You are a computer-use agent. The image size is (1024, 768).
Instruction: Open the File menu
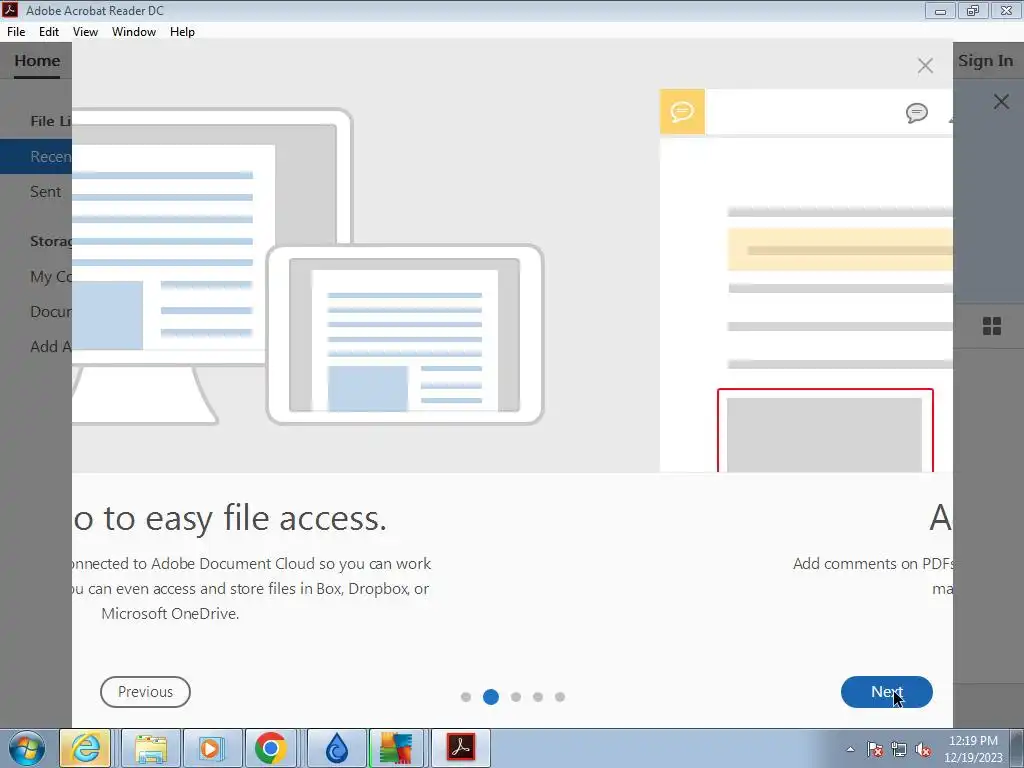click(x=16, y=31)
